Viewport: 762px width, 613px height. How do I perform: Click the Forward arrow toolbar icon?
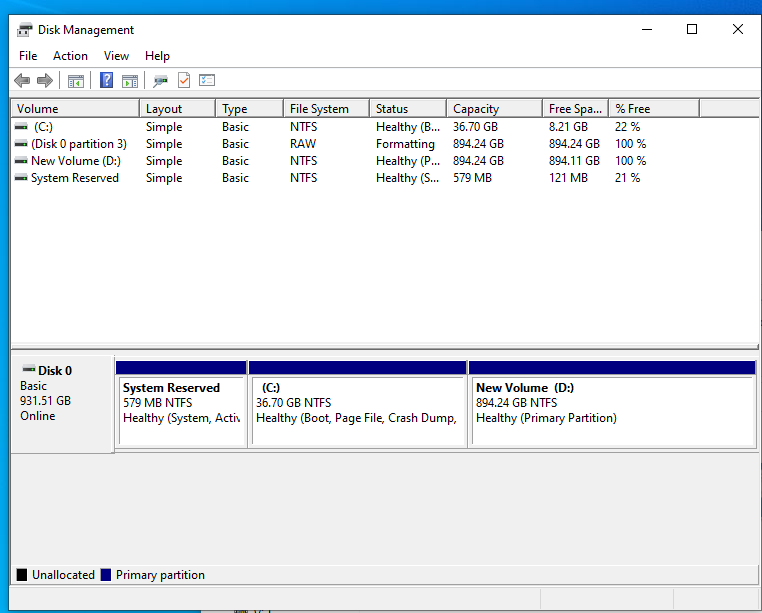click(x=45, y=80)
